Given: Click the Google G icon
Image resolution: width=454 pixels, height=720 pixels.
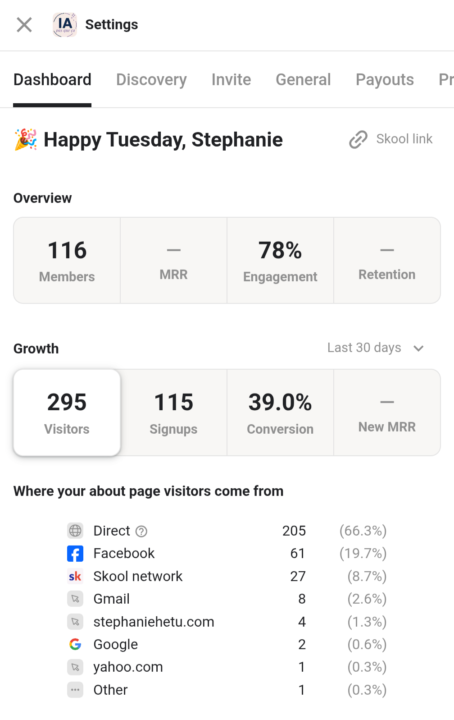Looking at the screenshot, I should [x=75, y=645].
